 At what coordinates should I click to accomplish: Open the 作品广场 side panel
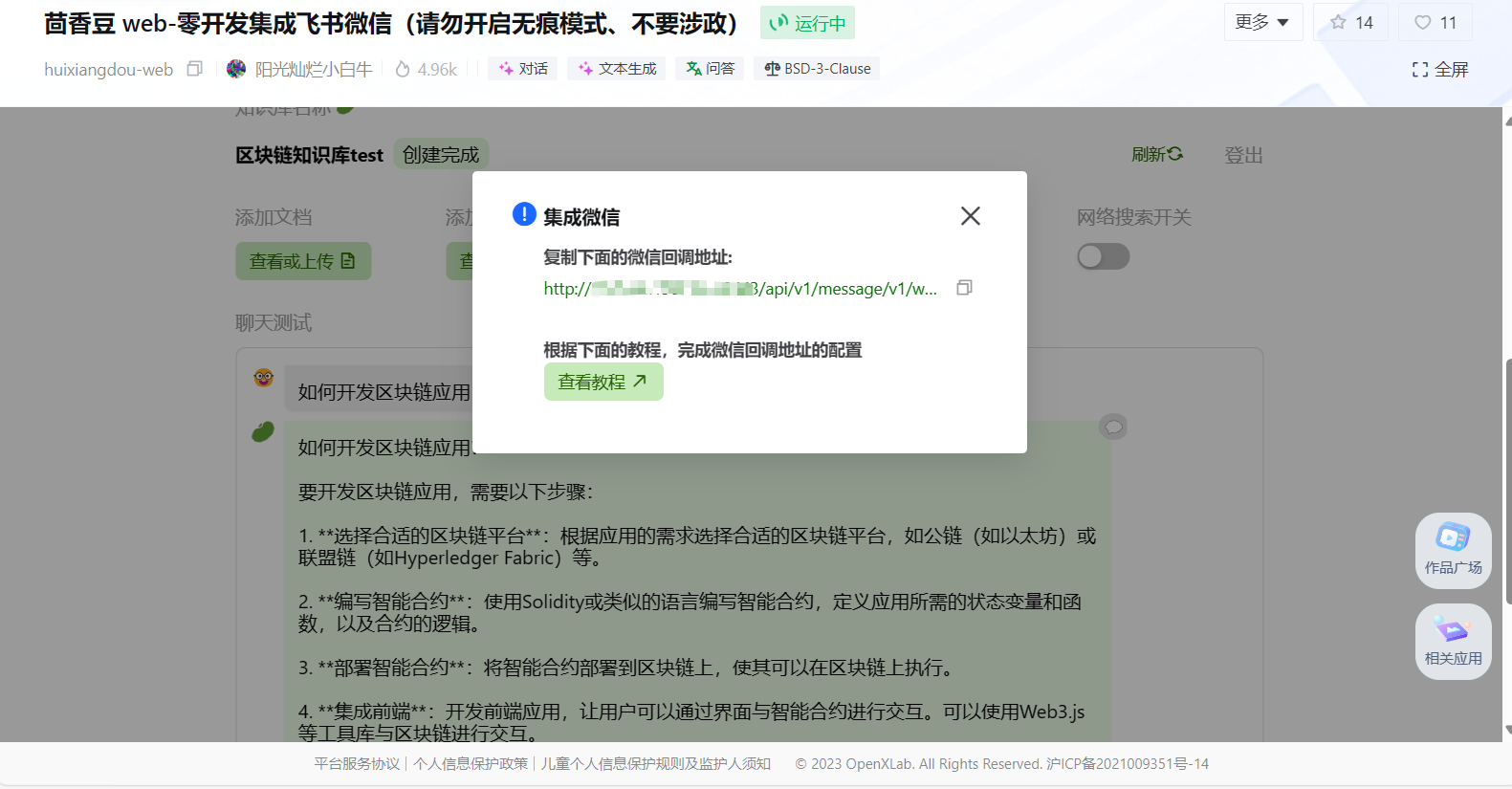pyautogui.click(x=1453, y=550)
